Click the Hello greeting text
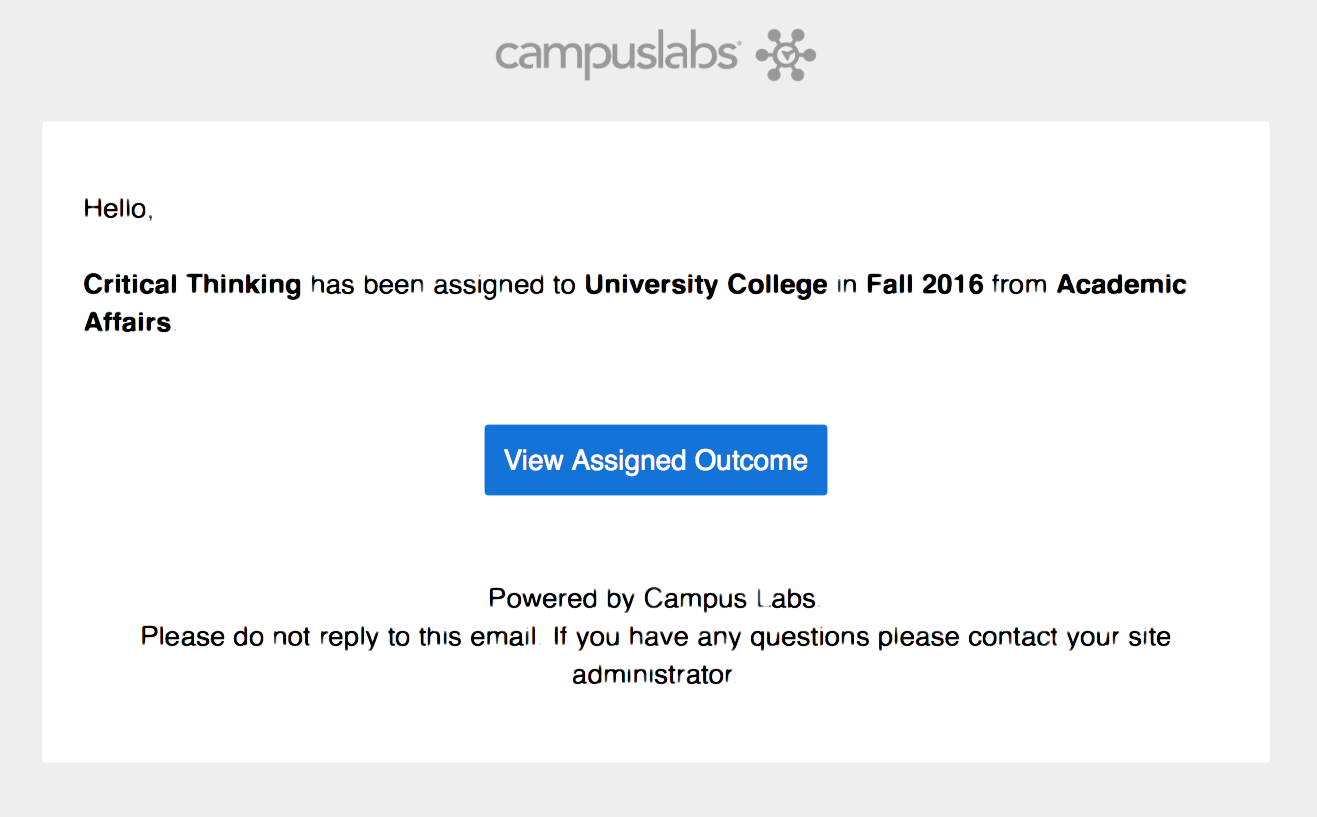The width and height of the screenshot is (1317, 817). pyautogui.click(x=118, y=209)
